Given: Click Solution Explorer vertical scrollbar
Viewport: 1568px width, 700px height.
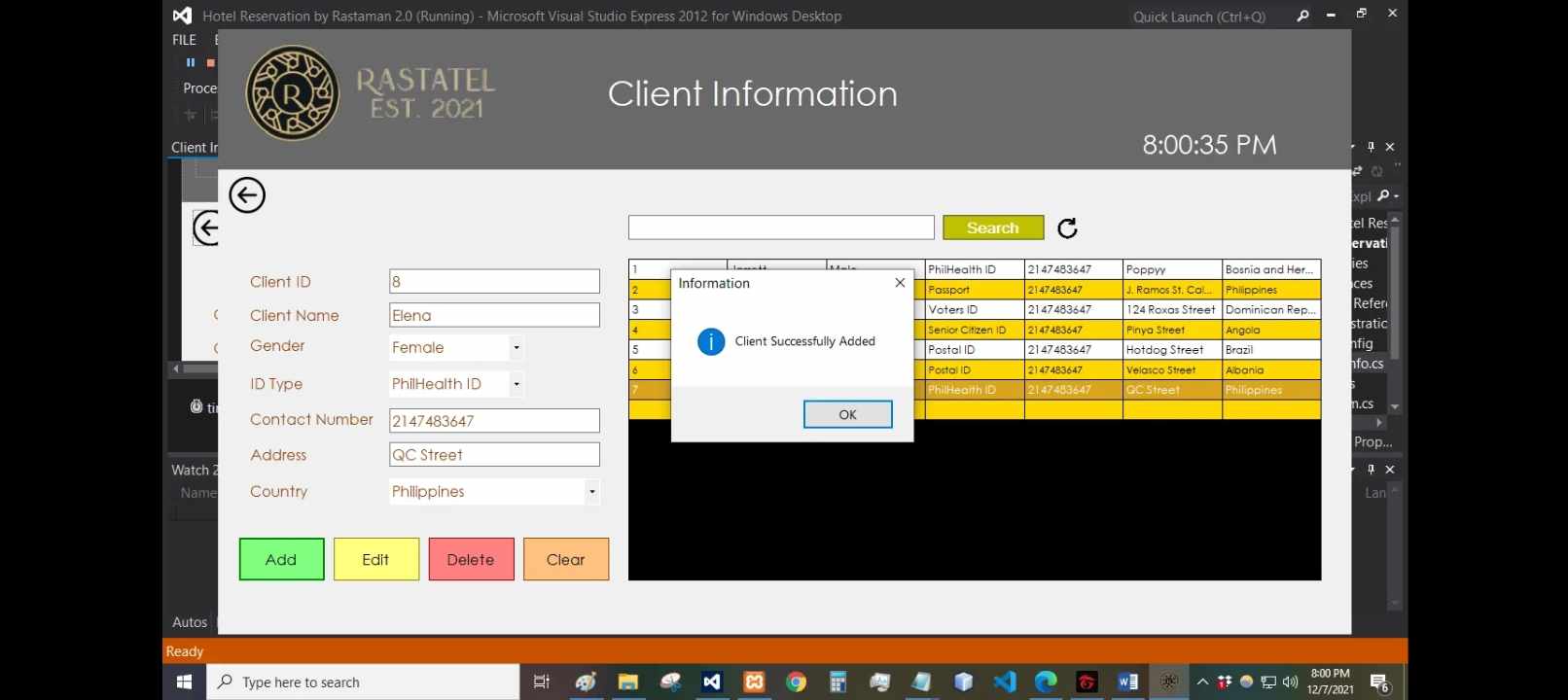Looking at the screenshot, I should click(1395, 292).
